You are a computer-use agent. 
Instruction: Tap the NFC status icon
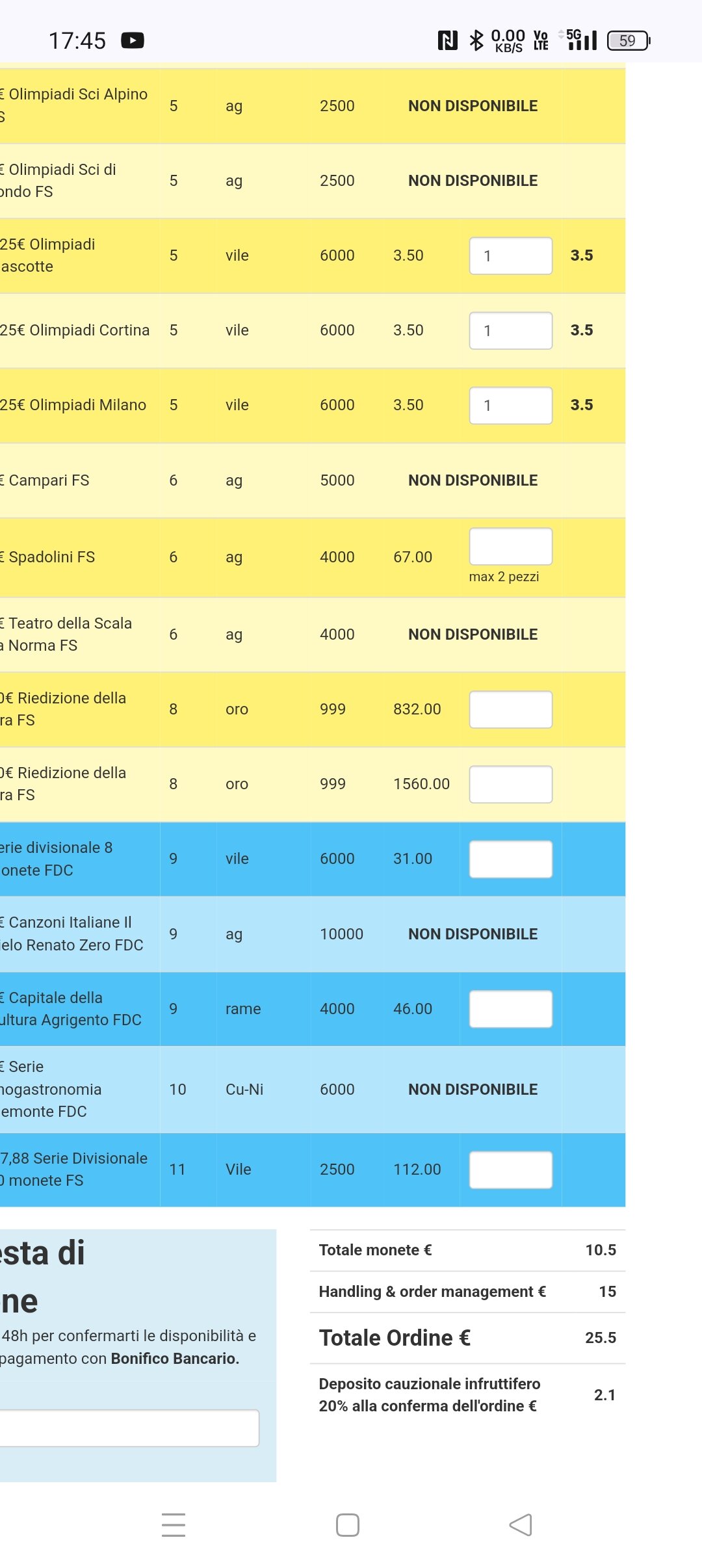pyautogui.click(x=447, y=40)
